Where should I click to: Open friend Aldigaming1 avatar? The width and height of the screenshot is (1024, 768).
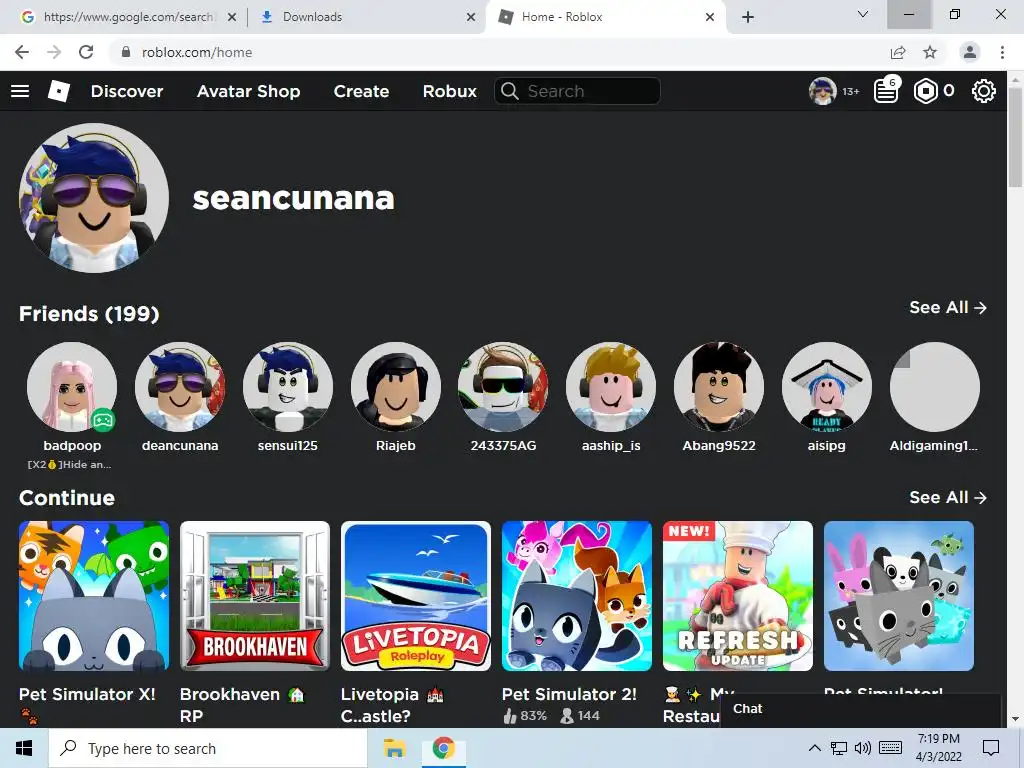coord(935,387)
